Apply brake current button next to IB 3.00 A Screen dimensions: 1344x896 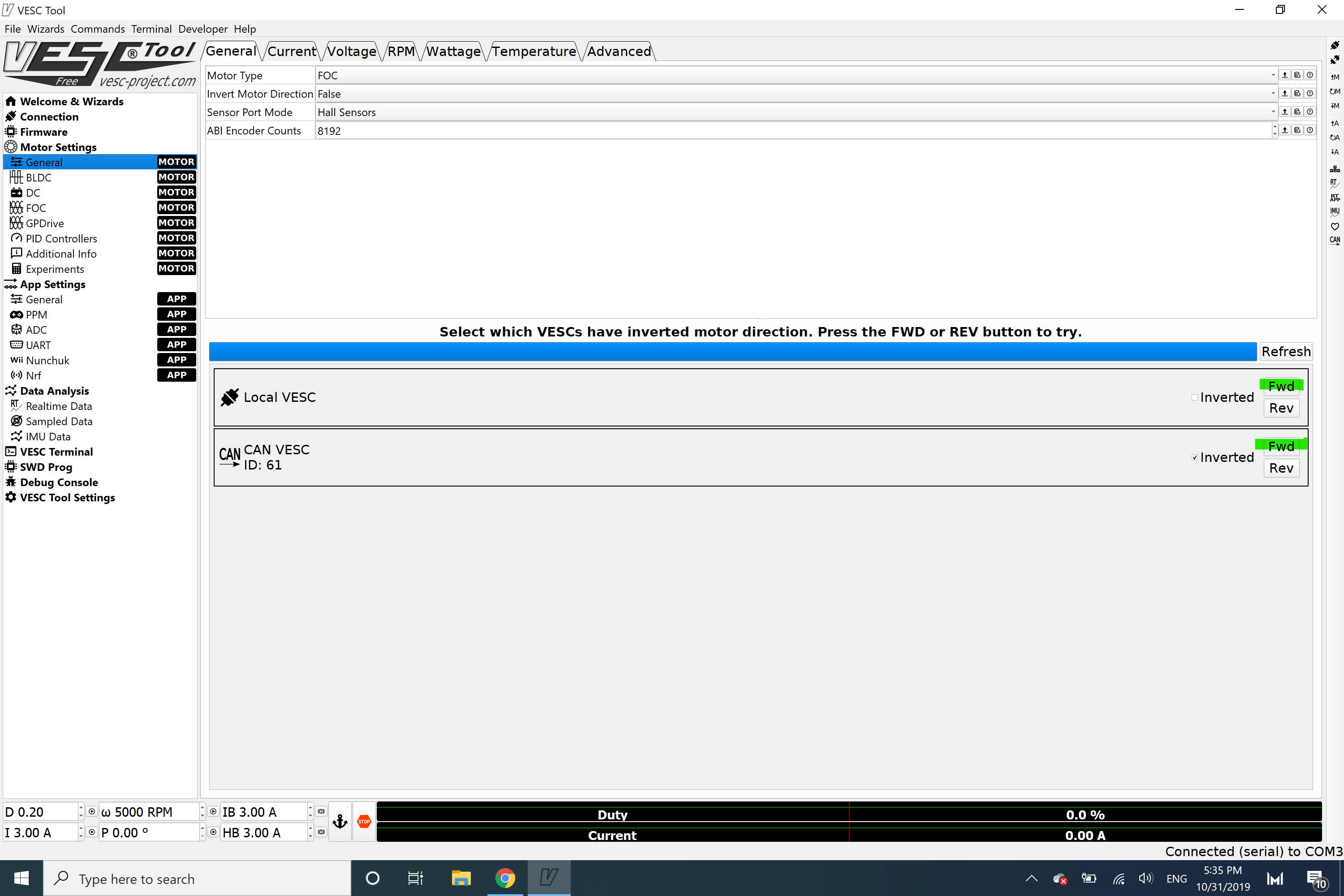321,811
